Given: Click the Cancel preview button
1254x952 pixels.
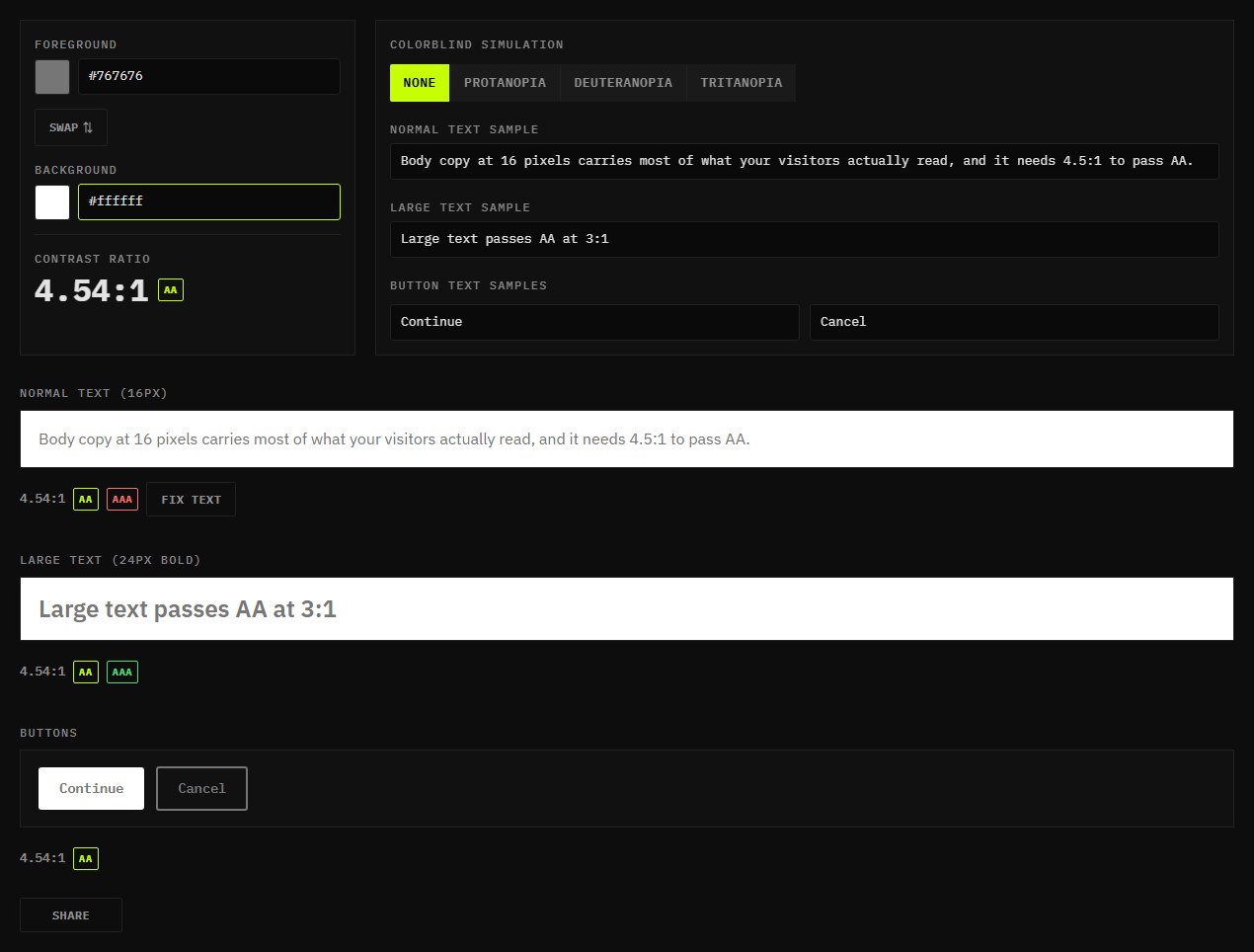Looking at the screenshot, I should click(201, 788).
